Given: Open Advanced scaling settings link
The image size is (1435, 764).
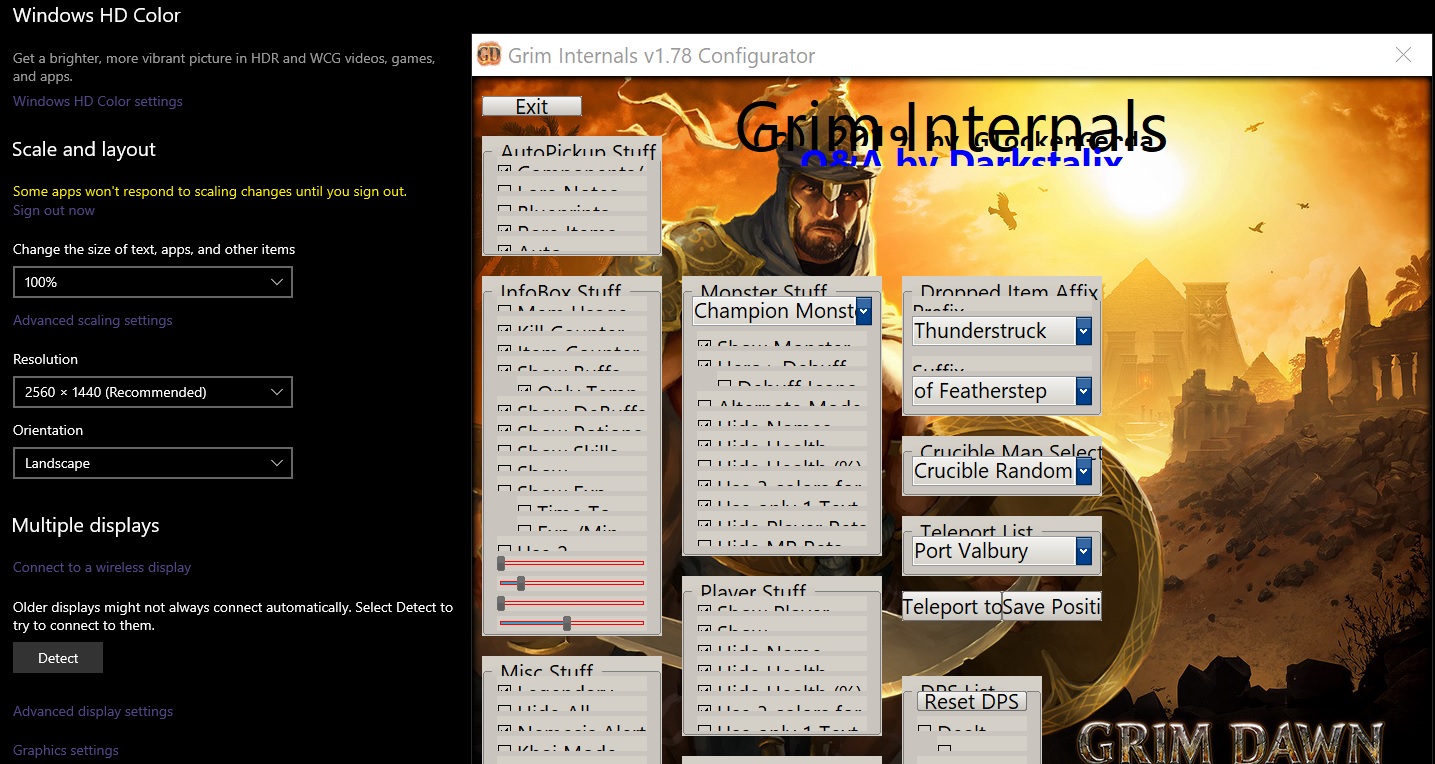Looking at the screenshot, I should [x=93, y=320].
